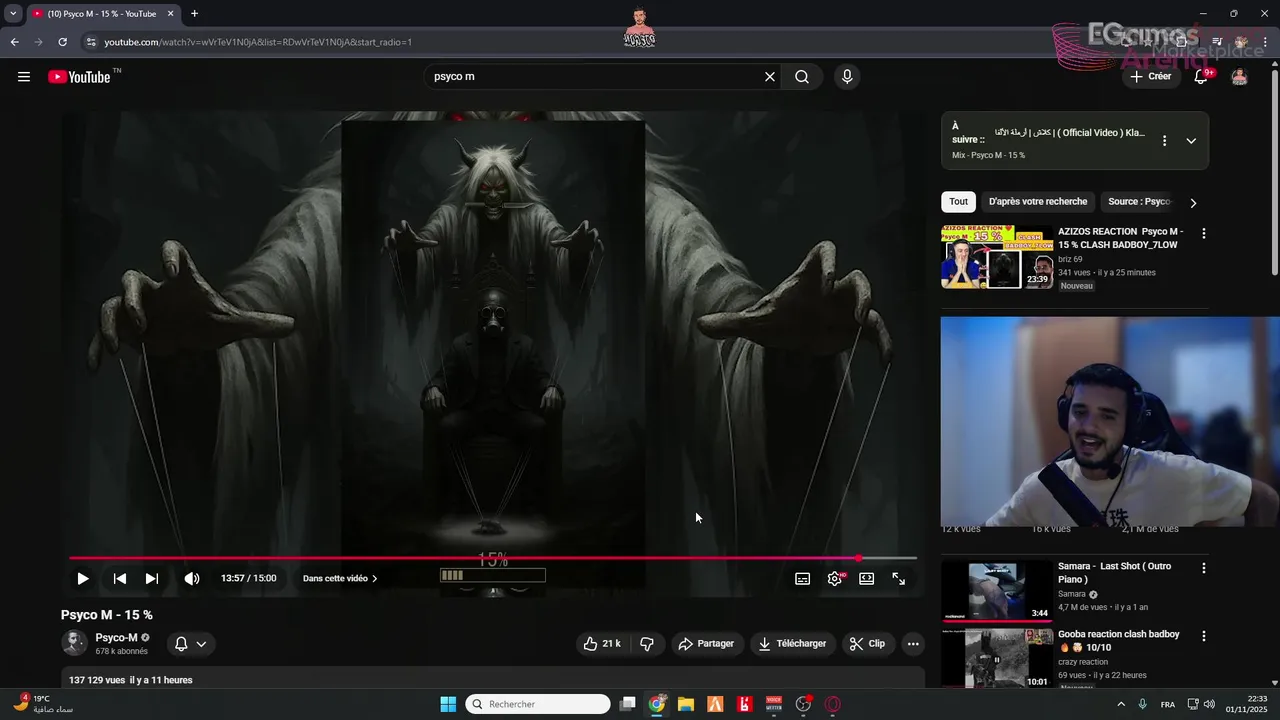This screenshot has height=720, width=1280.
Task: Open File Explorer from the taskbar
Action: pyautogui.click(x=686, y=704)
